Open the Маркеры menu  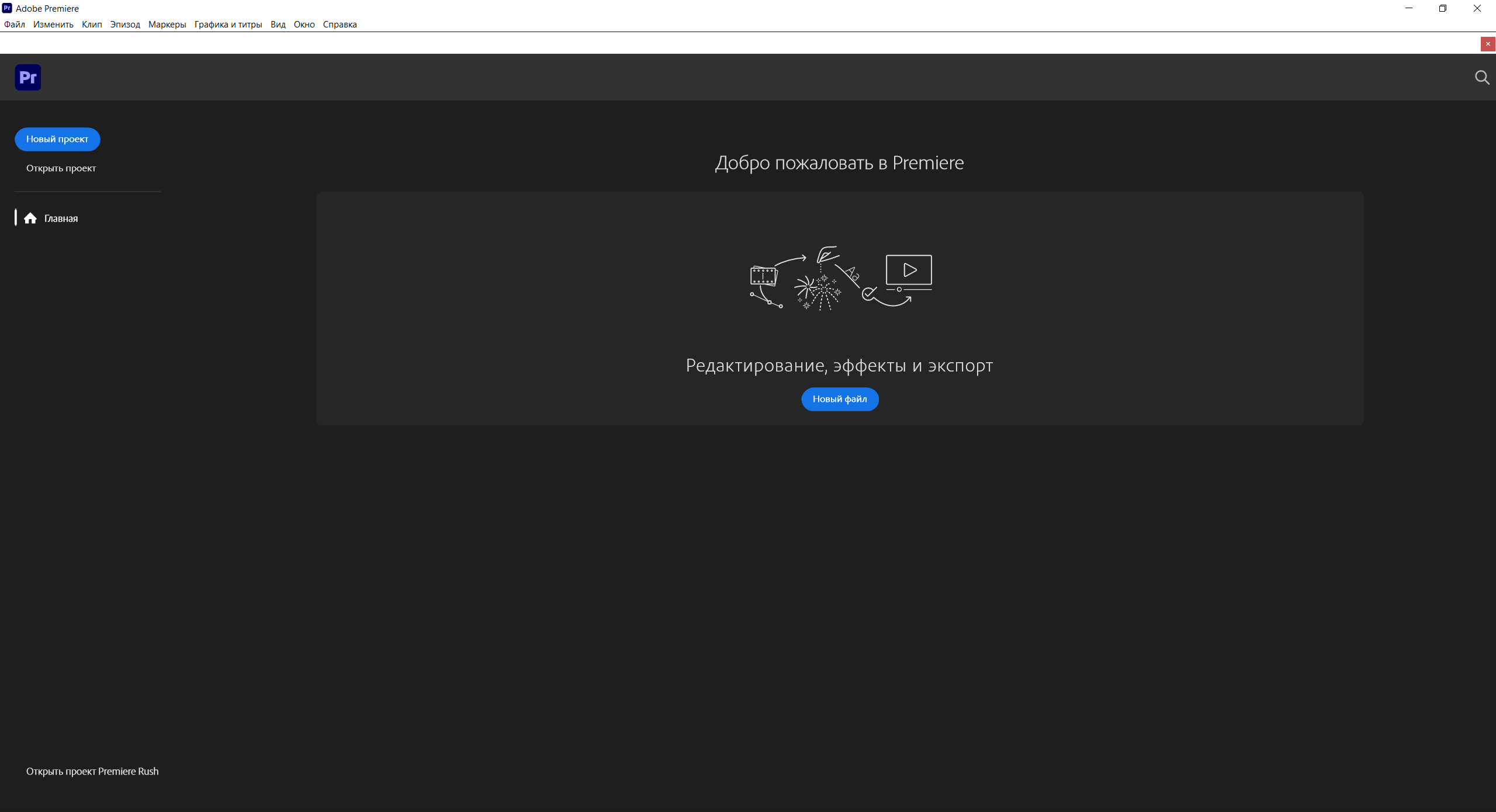167,25
